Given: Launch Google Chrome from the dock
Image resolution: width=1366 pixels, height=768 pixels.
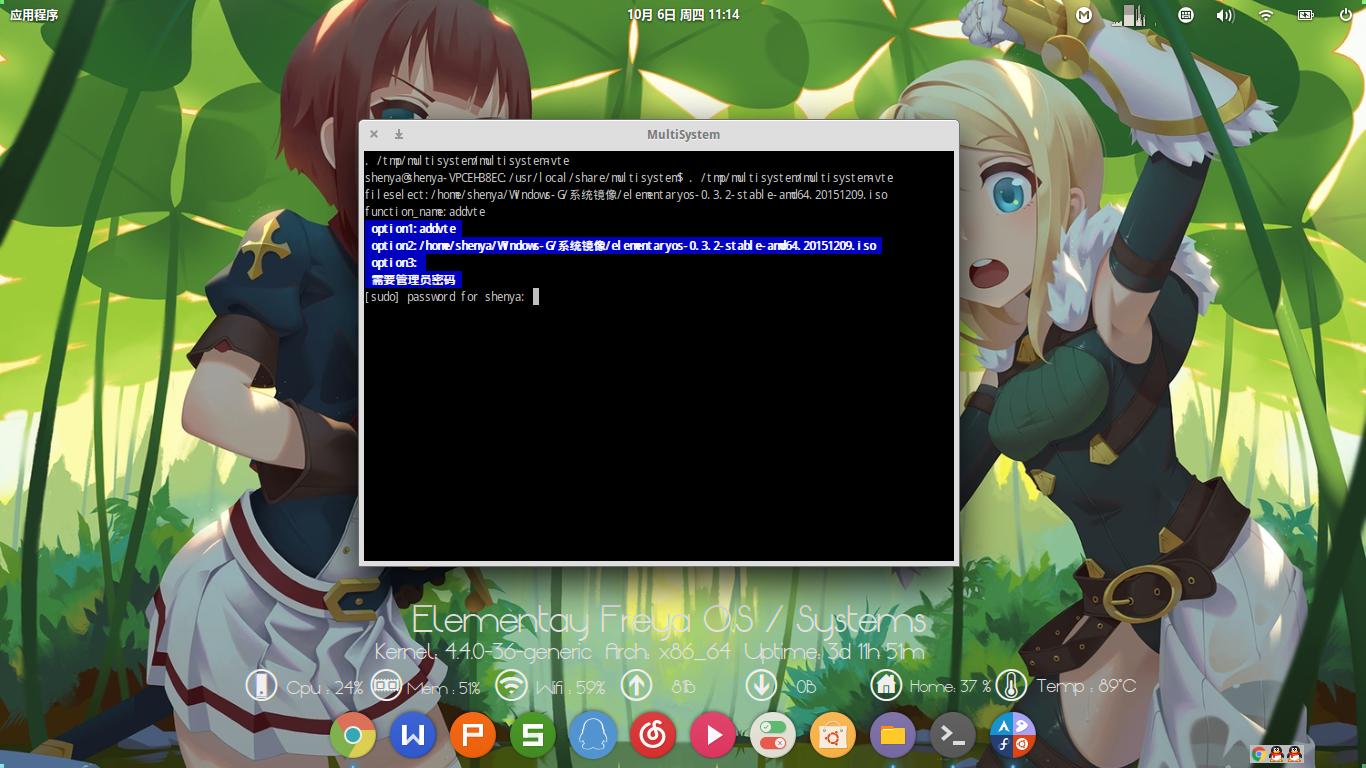Looking at the screenshot, I should pos(352,735).
